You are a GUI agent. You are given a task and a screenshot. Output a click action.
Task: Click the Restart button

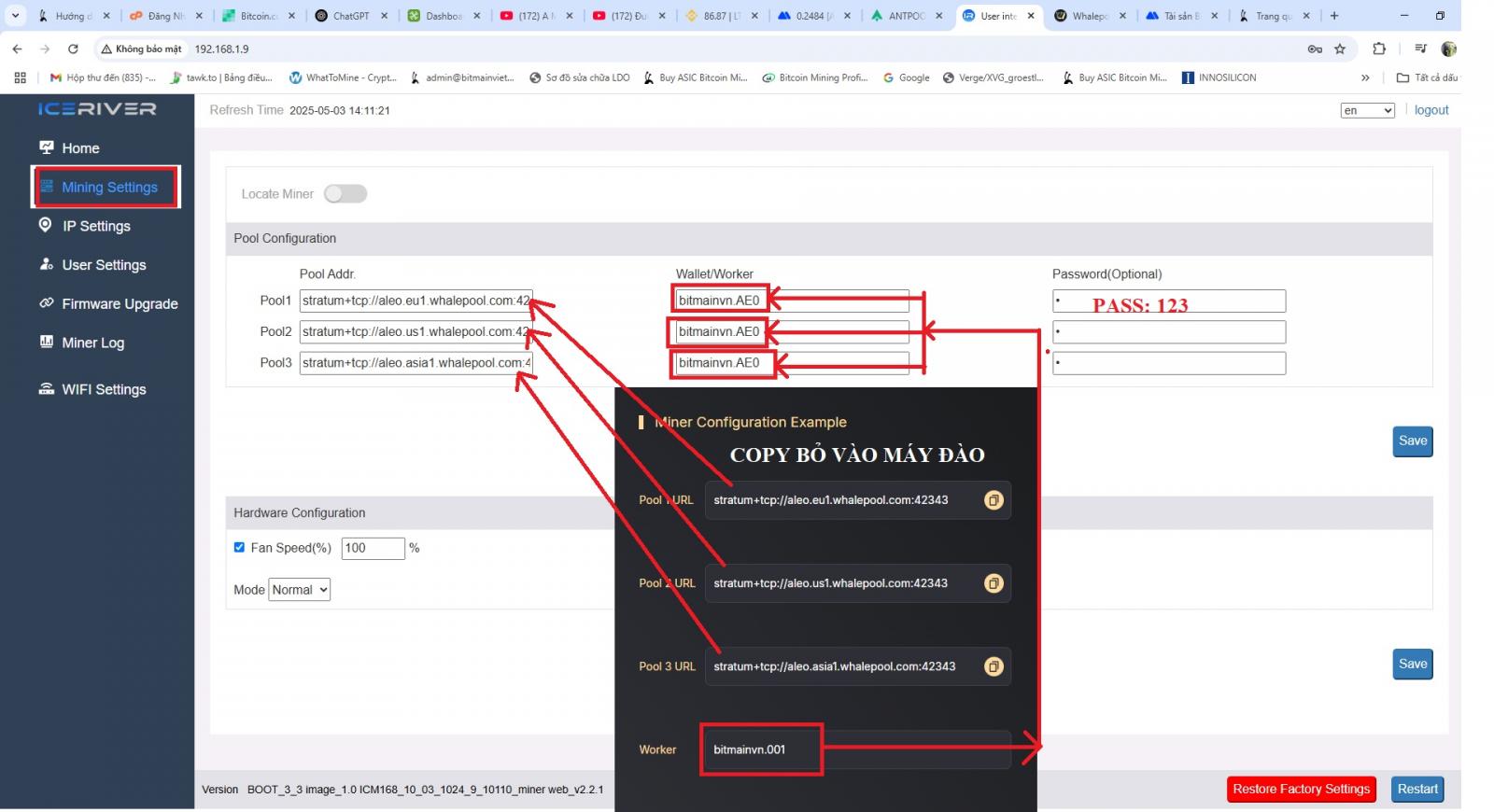(x=1417, y=789)
